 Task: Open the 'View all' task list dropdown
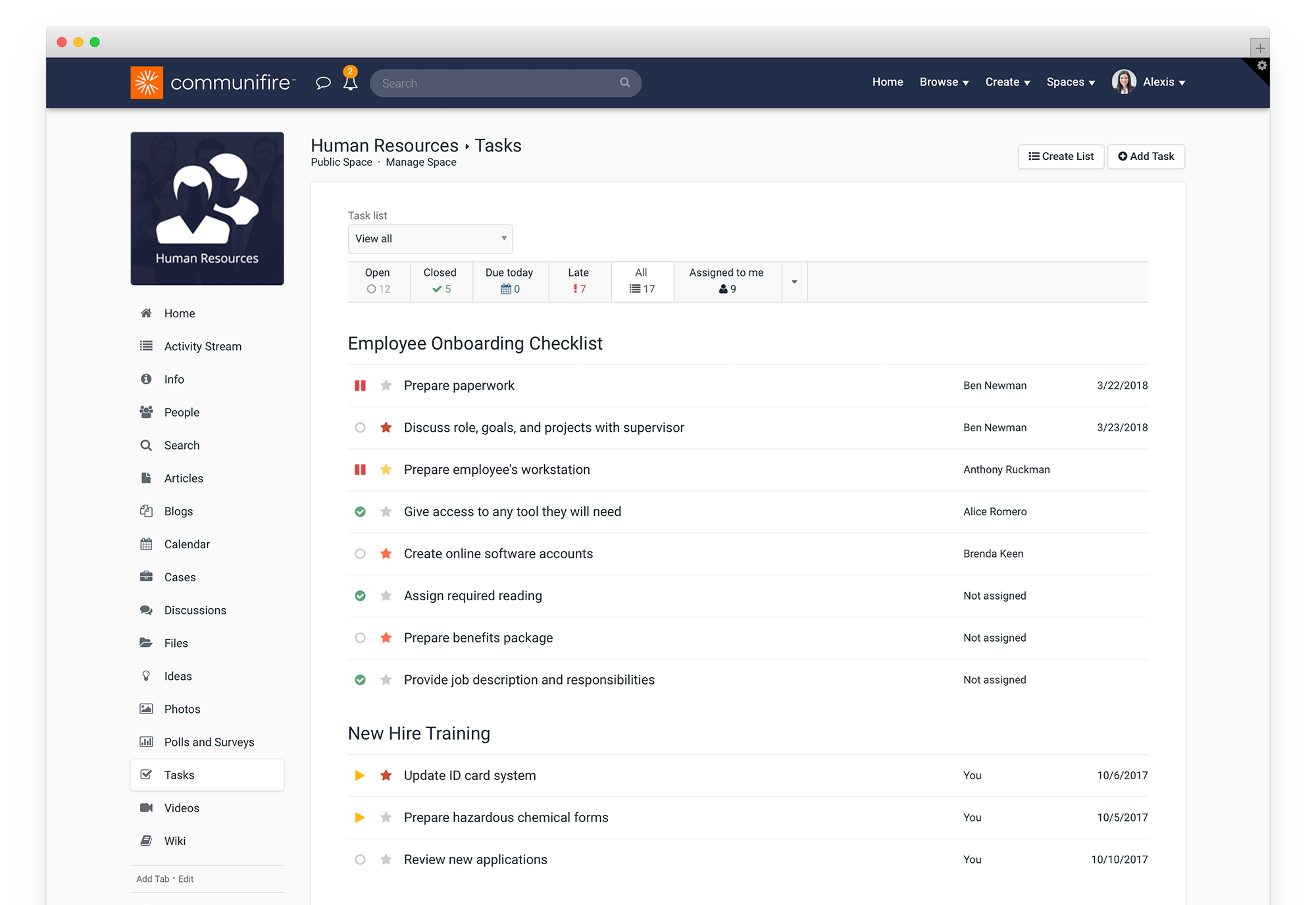[x=430, y=239]
